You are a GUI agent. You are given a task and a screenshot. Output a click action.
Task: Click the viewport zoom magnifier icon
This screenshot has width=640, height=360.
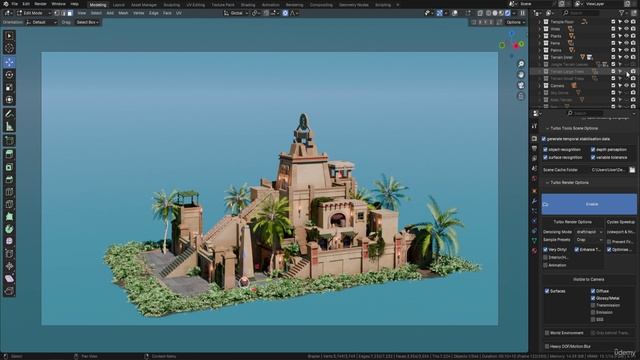[521, 64]
